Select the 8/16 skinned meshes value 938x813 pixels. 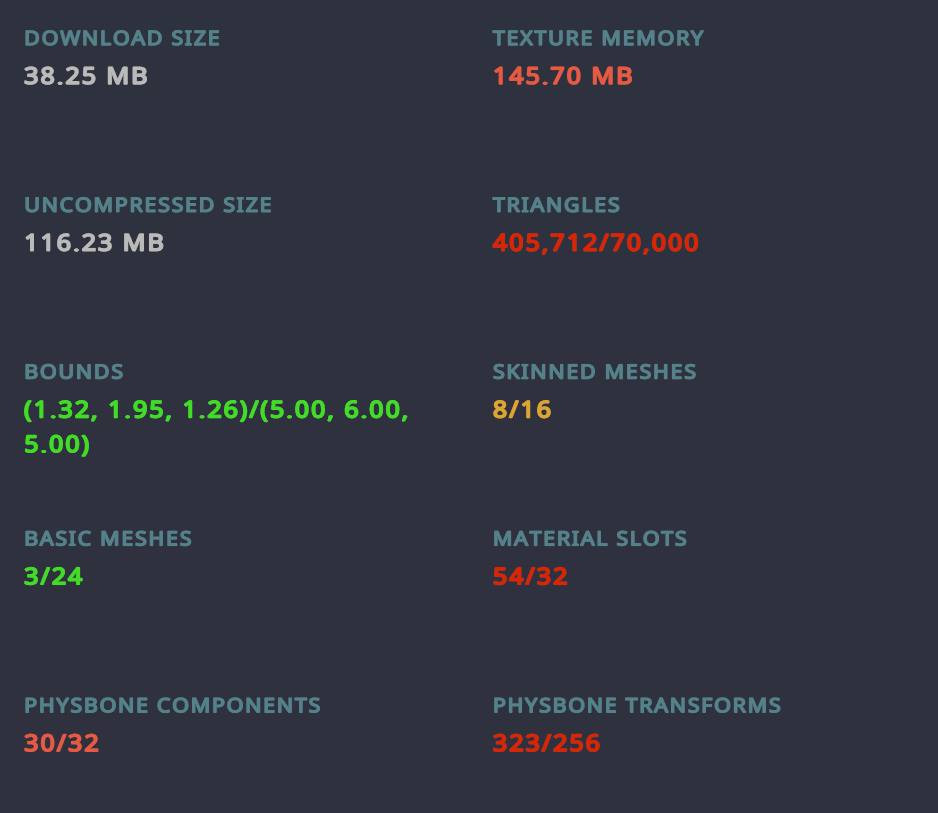click(x=522, y=410)
